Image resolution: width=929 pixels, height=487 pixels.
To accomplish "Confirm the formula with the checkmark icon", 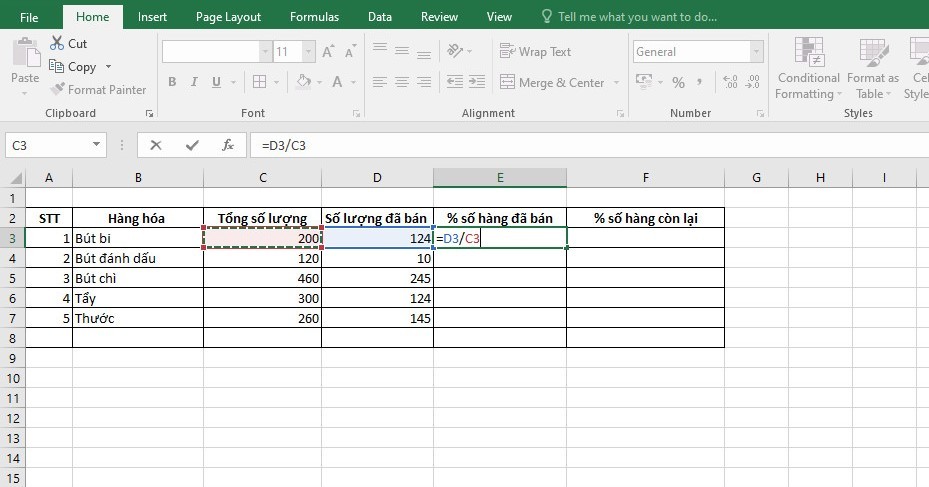I will point(191,145).
